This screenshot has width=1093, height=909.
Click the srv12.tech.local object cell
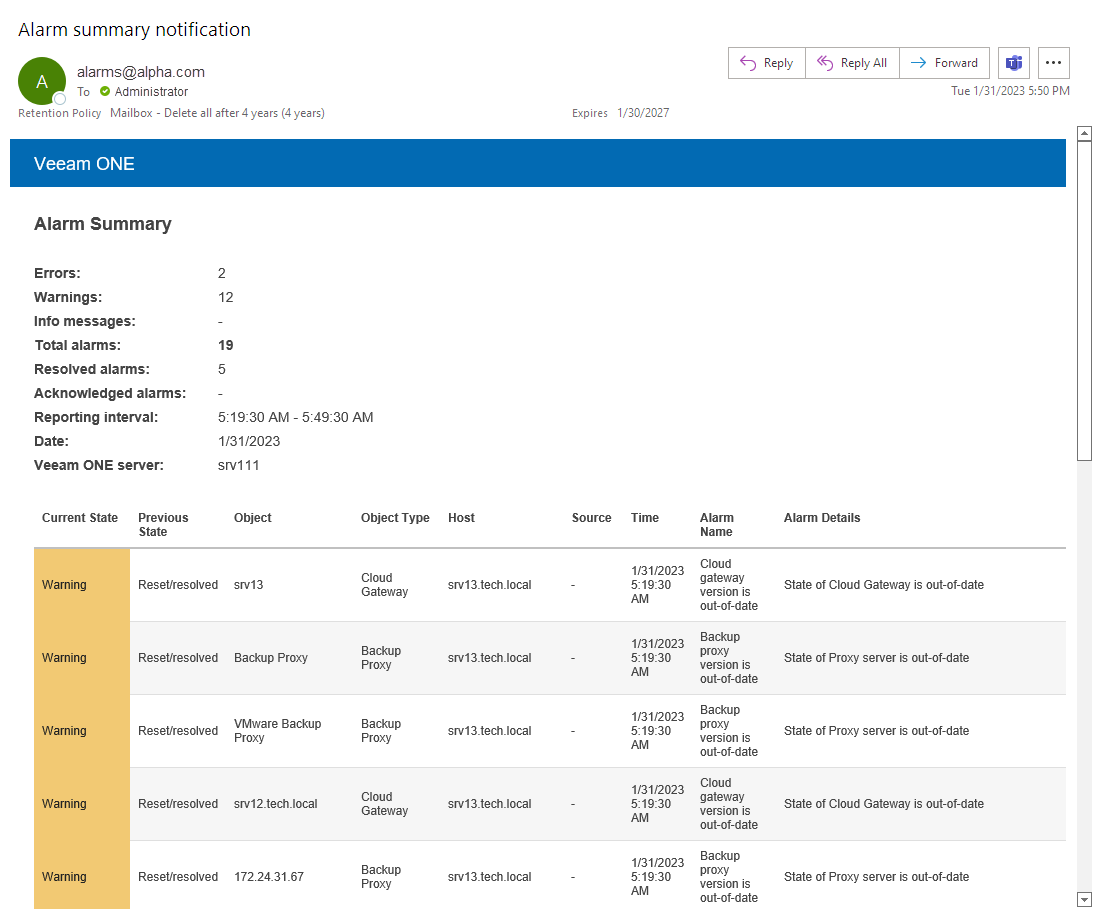tap(275, 804)
